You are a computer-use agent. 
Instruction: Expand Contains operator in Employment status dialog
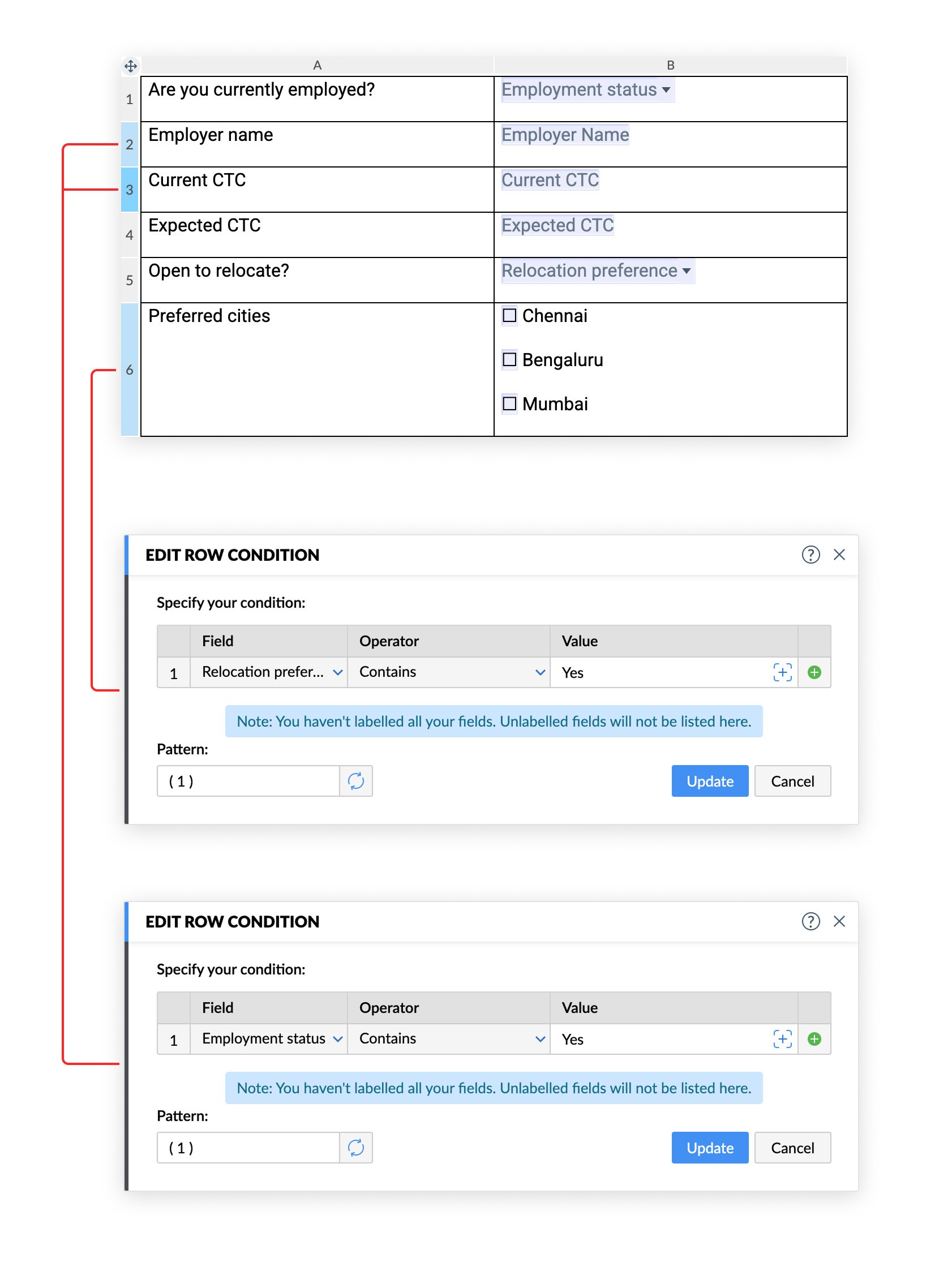(x=448, y=1039)
